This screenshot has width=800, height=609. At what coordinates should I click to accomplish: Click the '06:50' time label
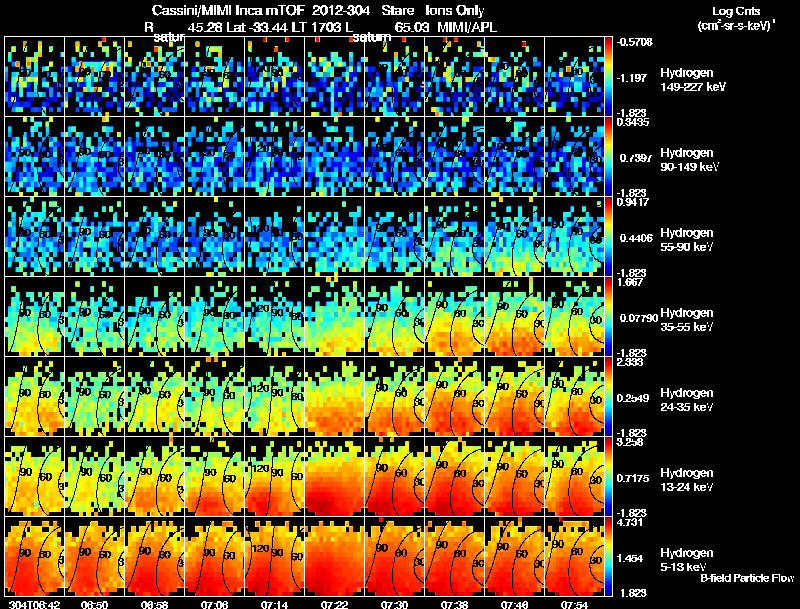[94, 604]
